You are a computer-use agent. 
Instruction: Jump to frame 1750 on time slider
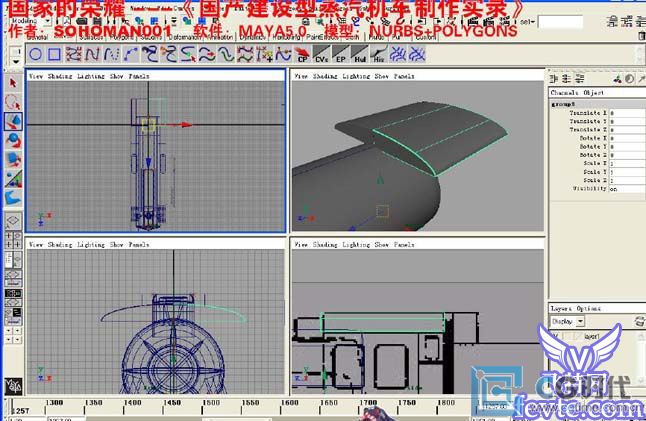407,402
